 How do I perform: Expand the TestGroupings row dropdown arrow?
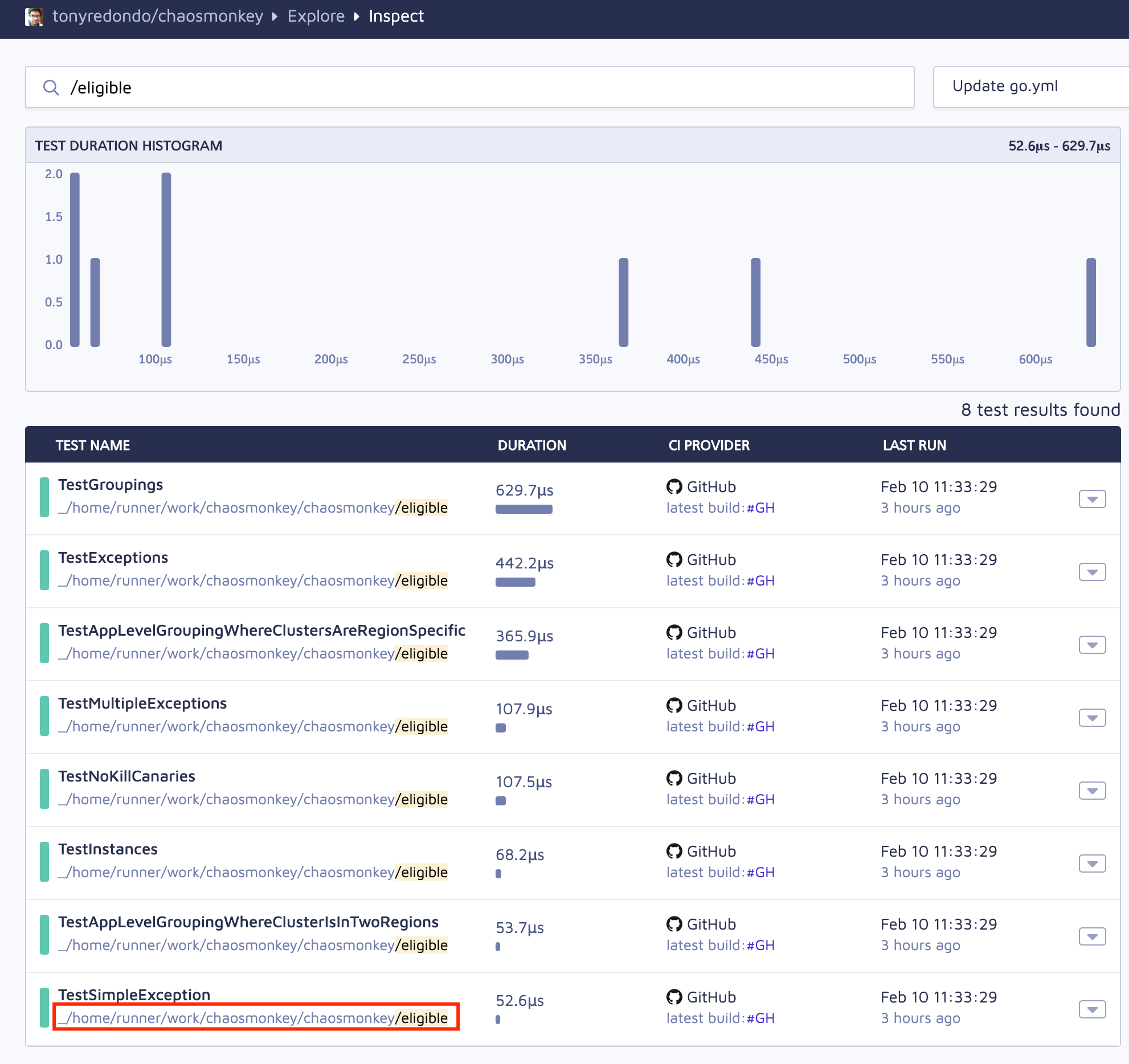[1091, 500]
